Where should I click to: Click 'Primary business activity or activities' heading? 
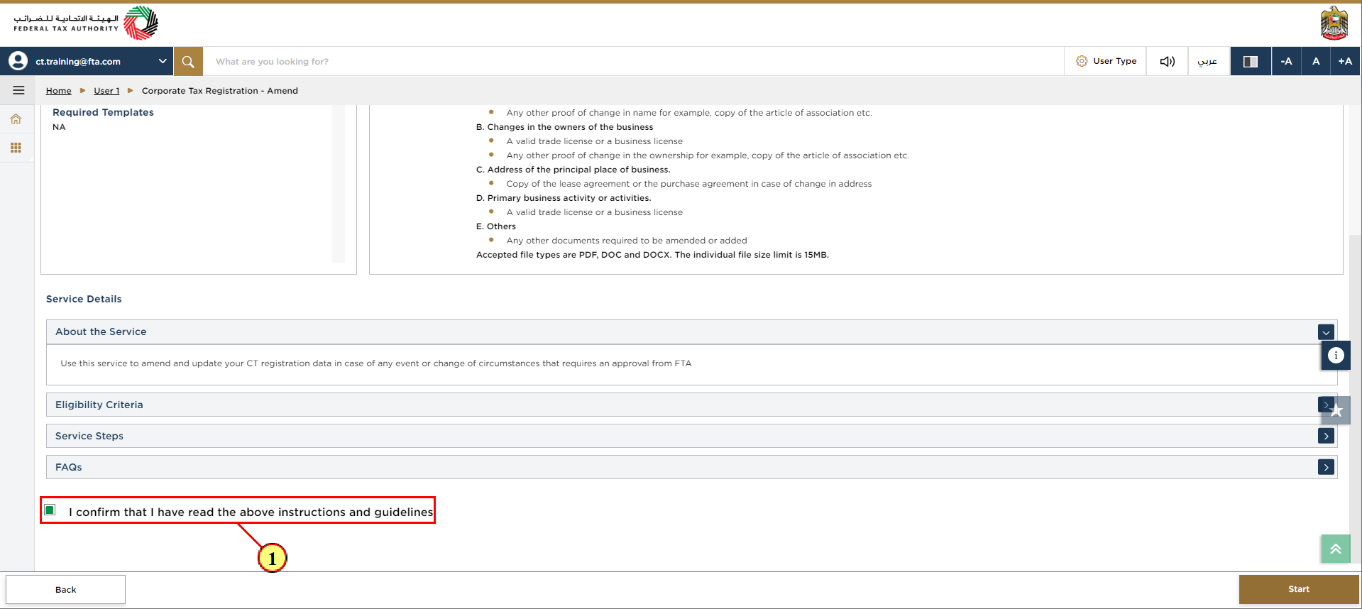[x=563, y=198]
